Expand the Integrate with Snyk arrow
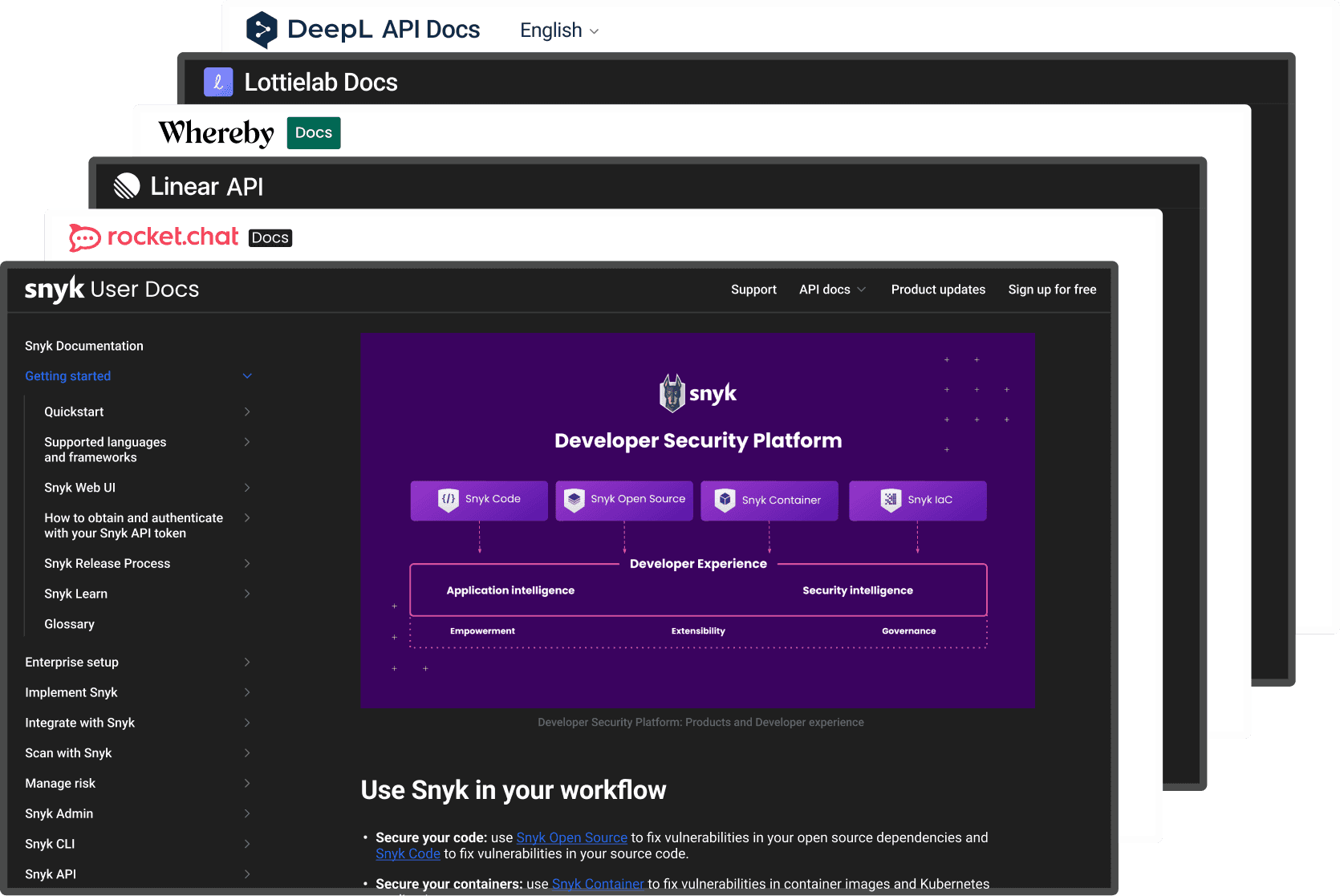 click(247, 723)
